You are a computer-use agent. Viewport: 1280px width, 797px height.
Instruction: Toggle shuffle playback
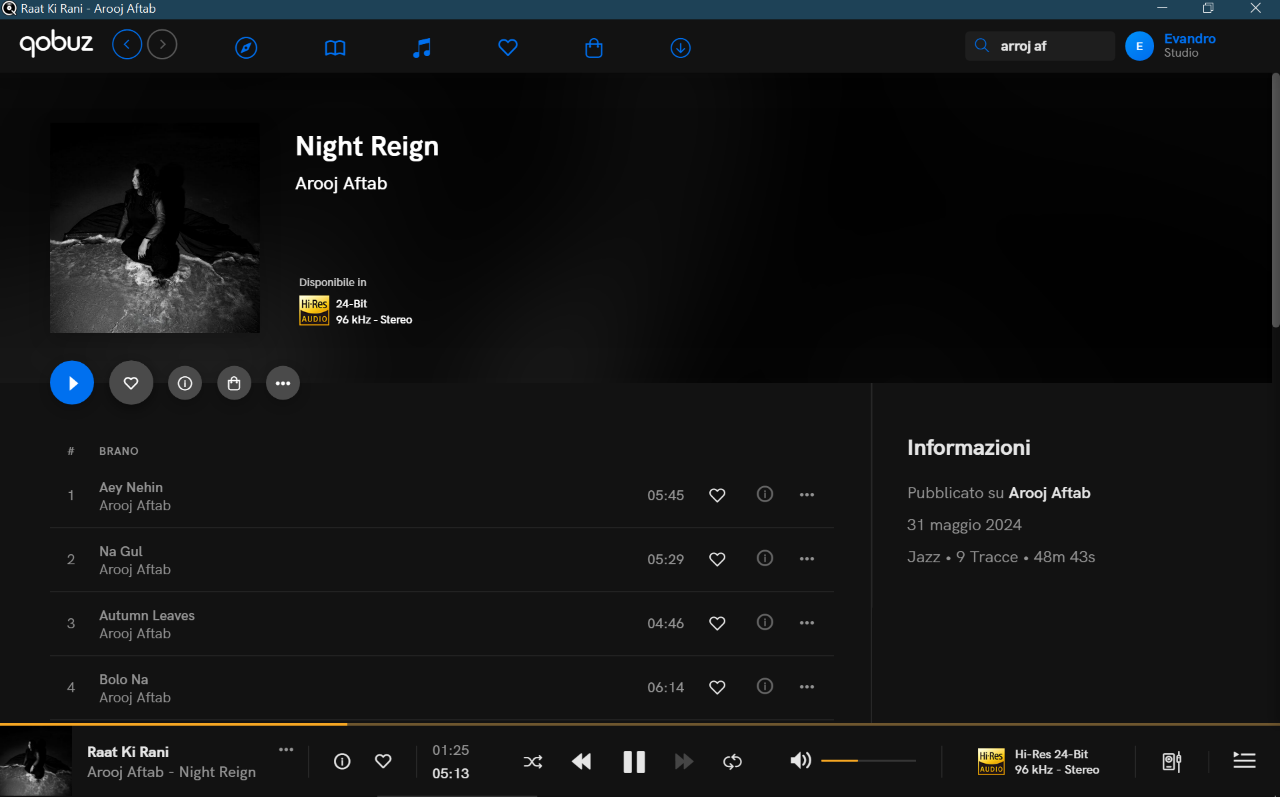[533, 762]
